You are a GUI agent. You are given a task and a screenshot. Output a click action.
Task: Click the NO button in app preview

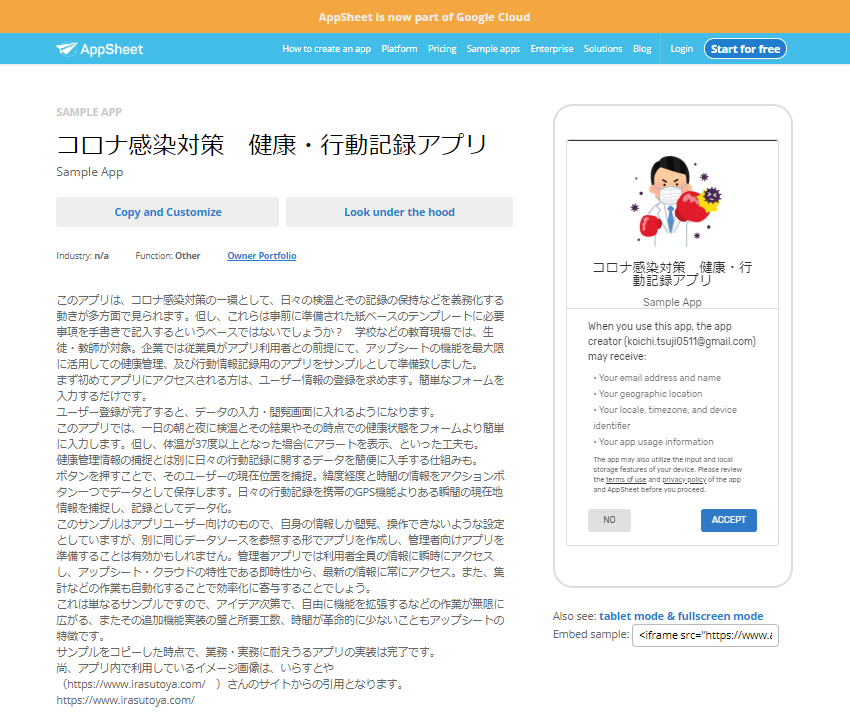click(609, 520)
